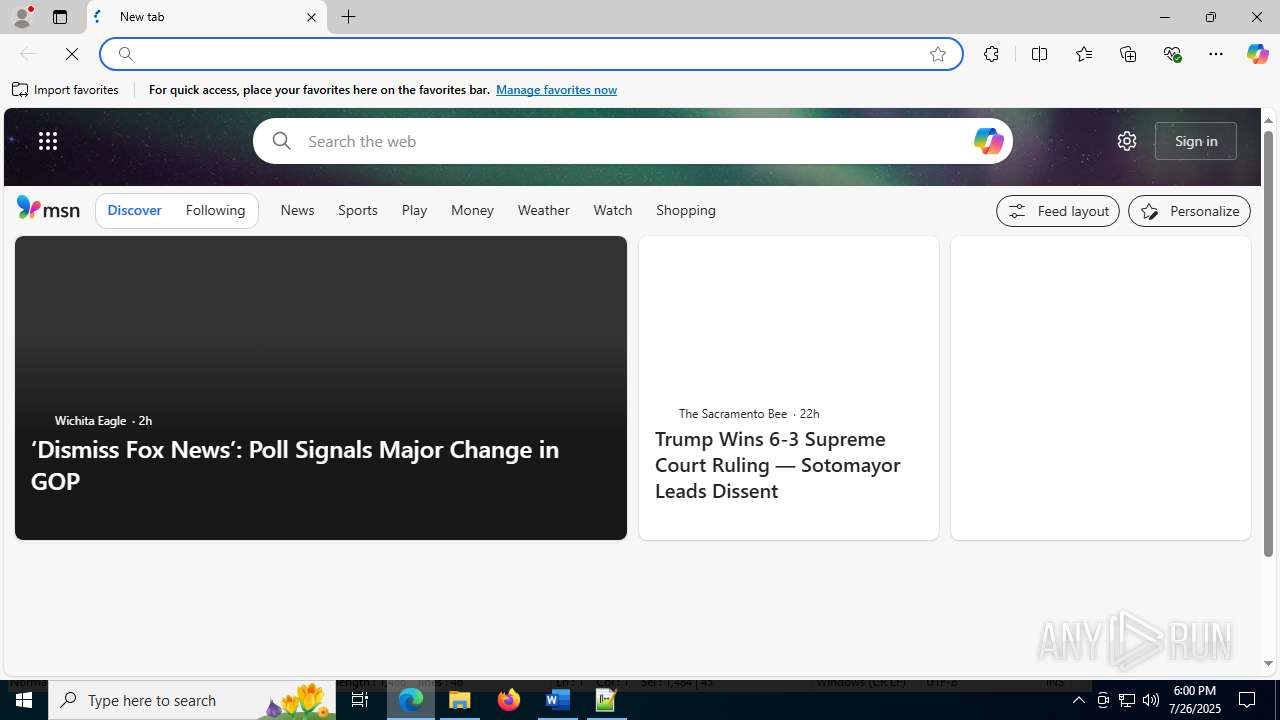Open Word from the taskbar

point(558,700)
